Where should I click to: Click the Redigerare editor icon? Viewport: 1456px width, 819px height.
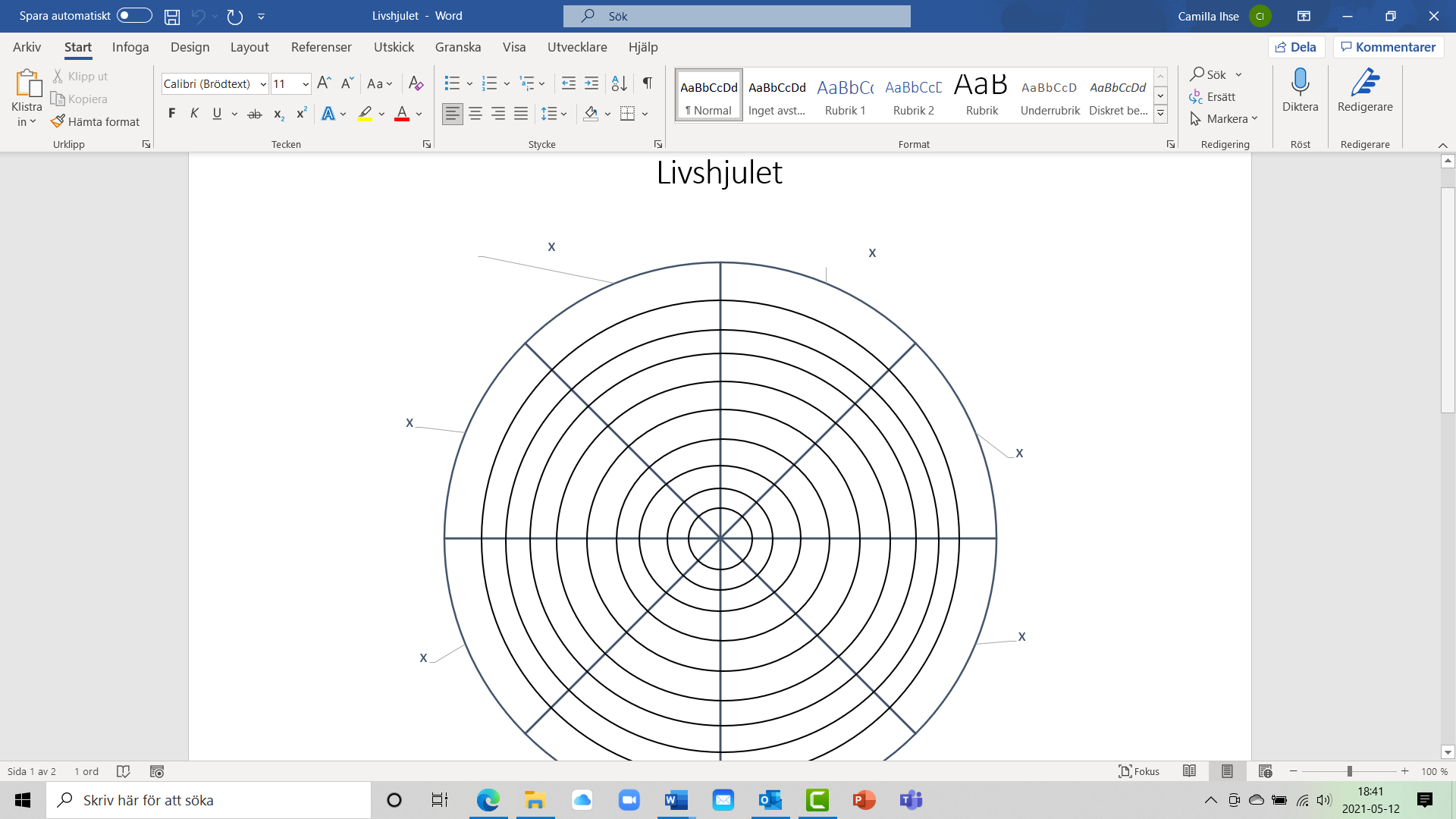[1364, 82]
